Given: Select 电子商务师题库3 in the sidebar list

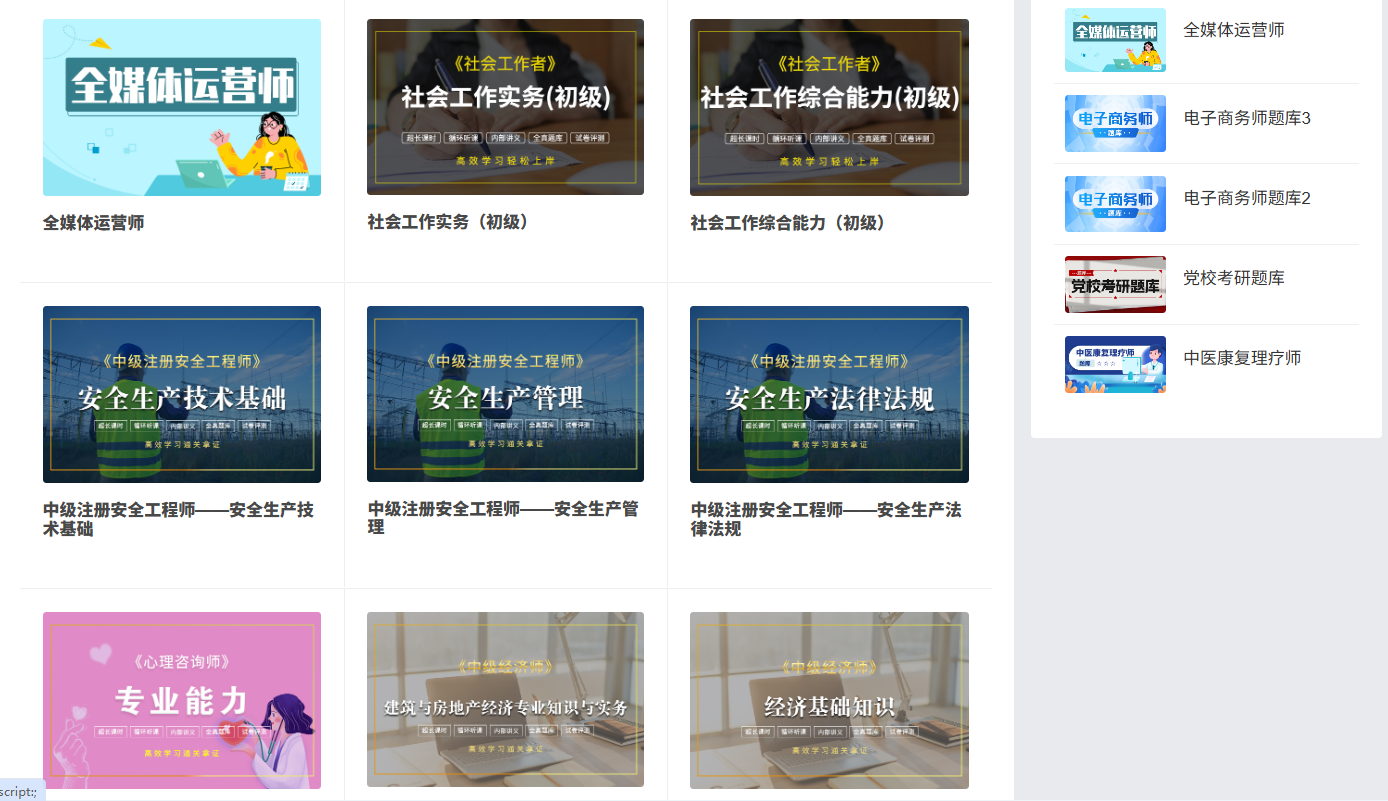Looking at the screenshot, I should pyautogui.click(x=1247, y=119).
